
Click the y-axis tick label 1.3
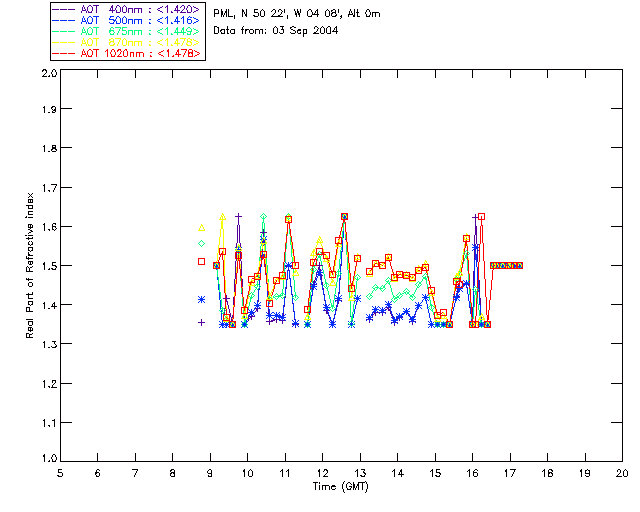click(x=49, y=344)
